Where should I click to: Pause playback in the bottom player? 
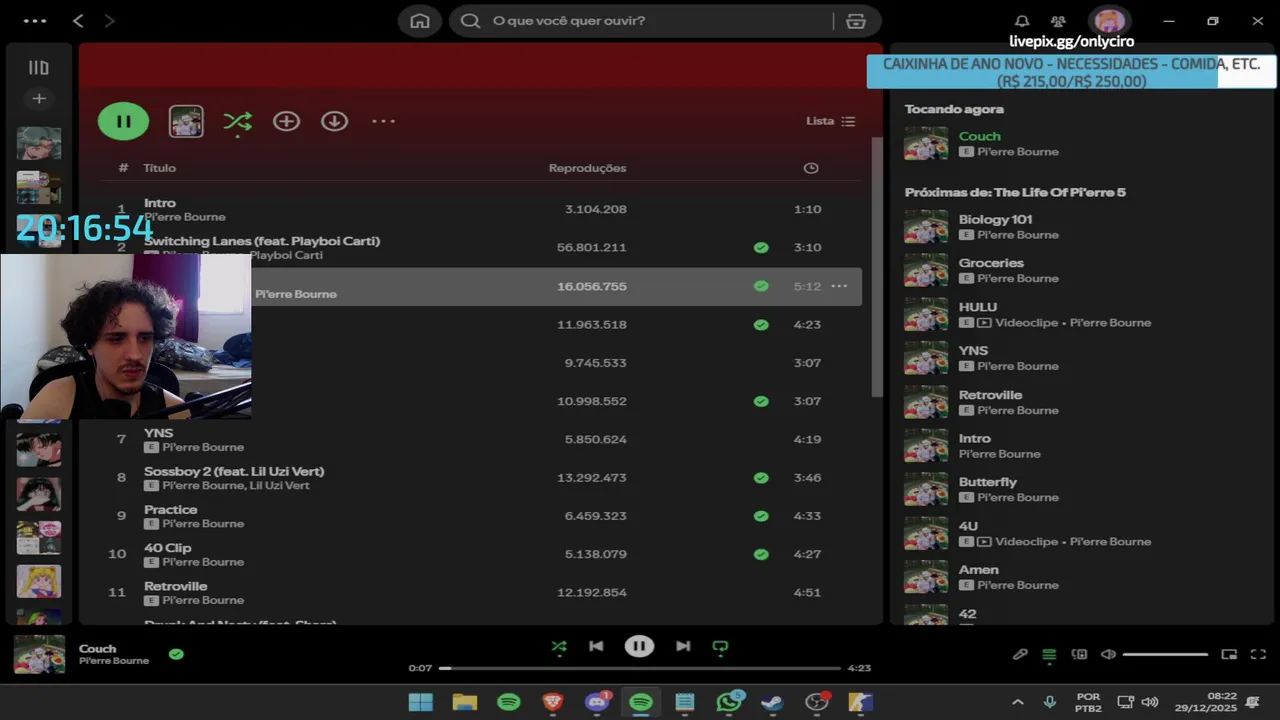(x=639, y=646)
